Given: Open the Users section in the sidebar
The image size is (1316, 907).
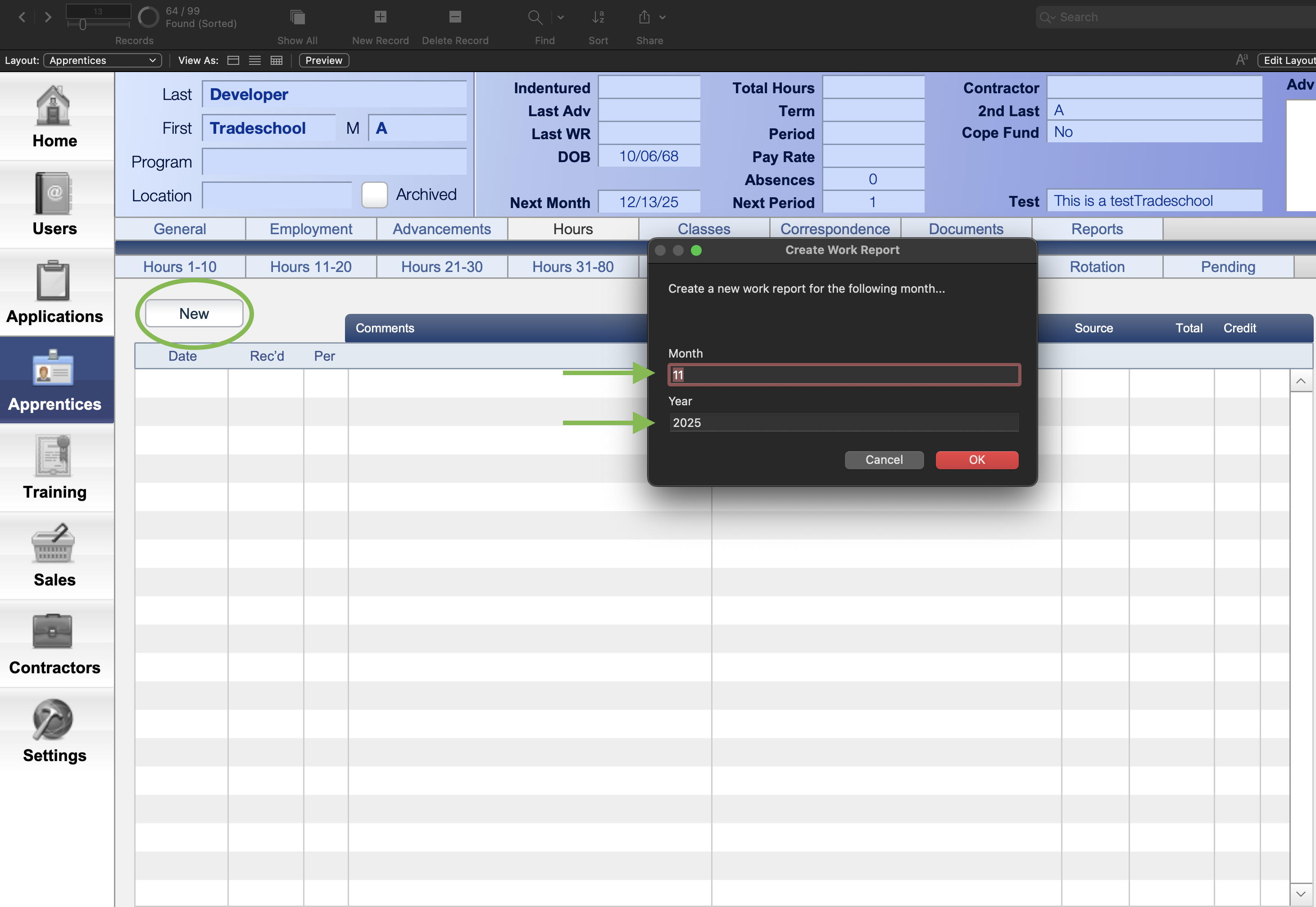Looking at the screenshot, I should pyautogui.click(x=54, y=204).
